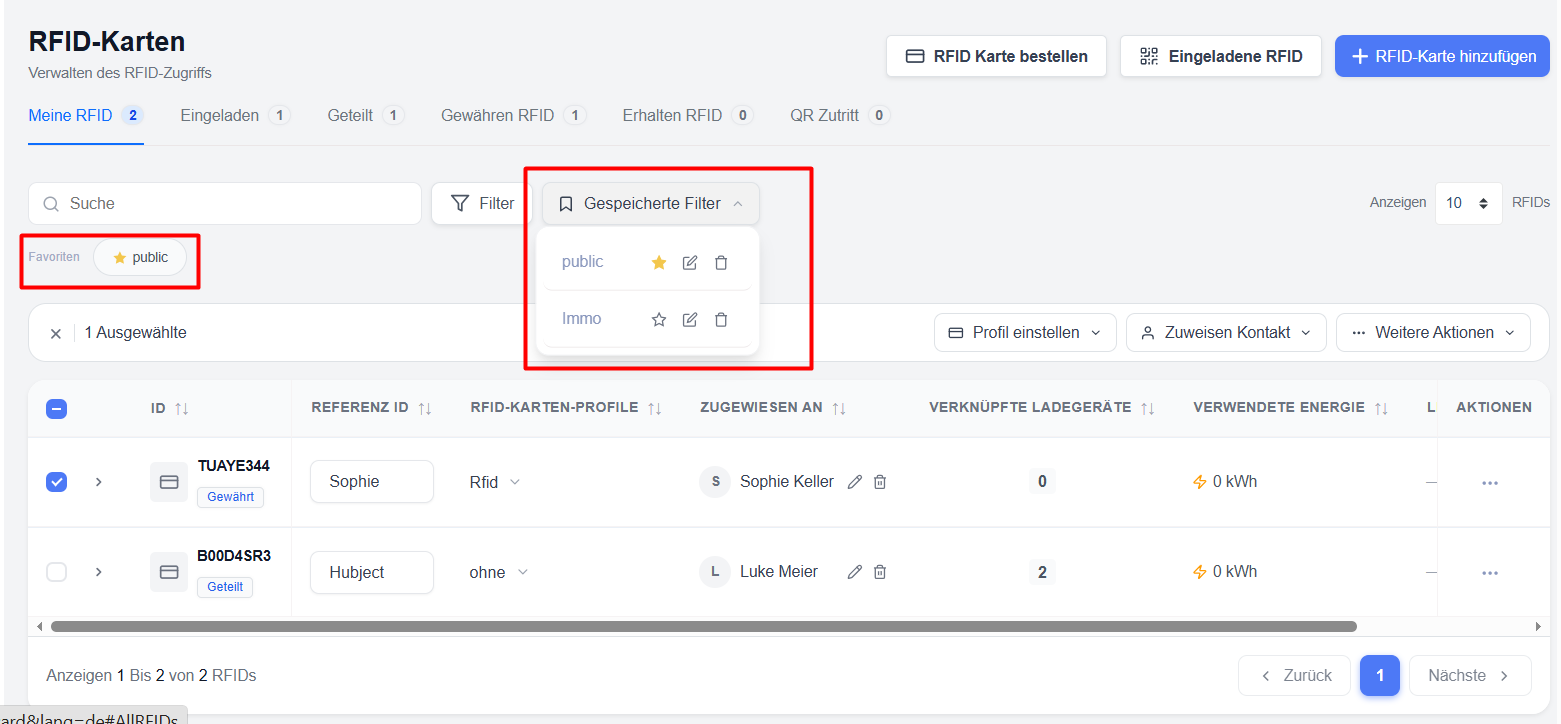Viewport: 1561px width, 724px height.
Task: Expand the TUAYE344 row details
Action: (x=98, y=482)
